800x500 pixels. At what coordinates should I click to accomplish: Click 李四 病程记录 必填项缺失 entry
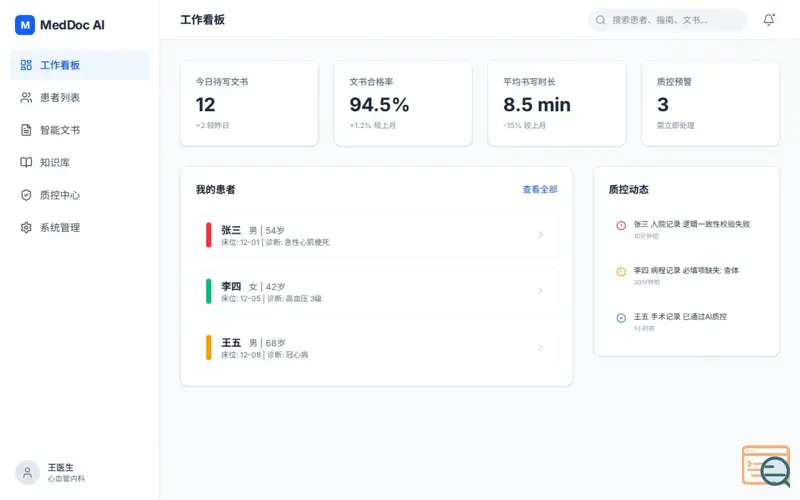coord(686,270)
